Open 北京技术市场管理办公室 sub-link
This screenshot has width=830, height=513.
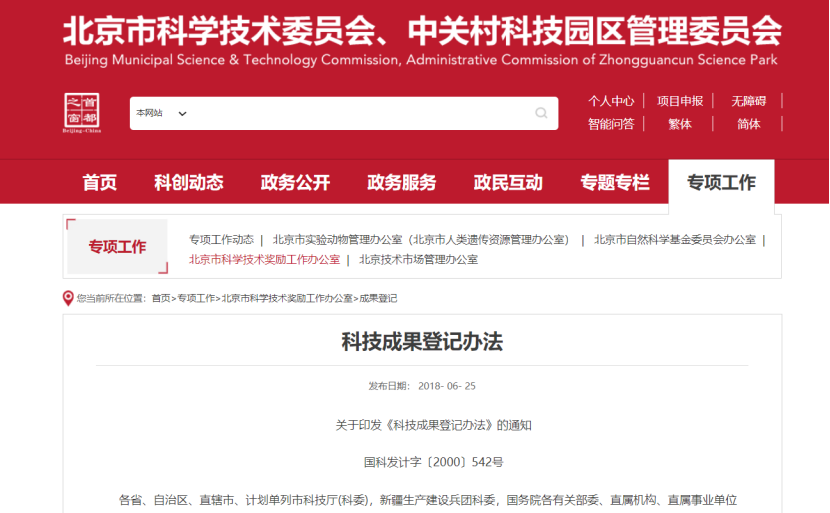pos(418,260)
